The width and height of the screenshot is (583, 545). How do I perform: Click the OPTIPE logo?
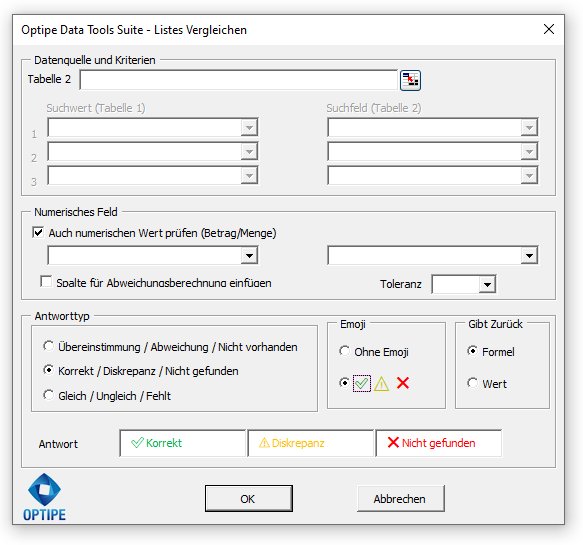tap(44, 497)
